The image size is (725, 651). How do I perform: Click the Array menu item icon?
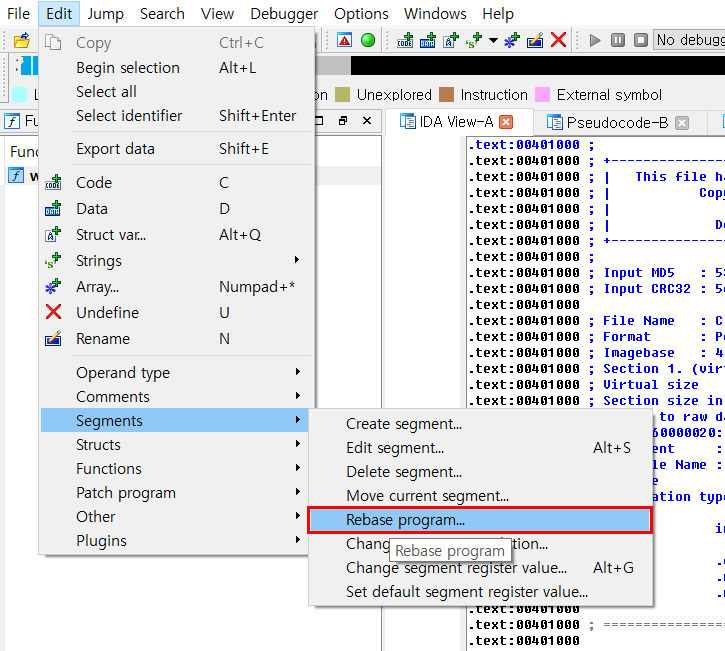point(53,287)
